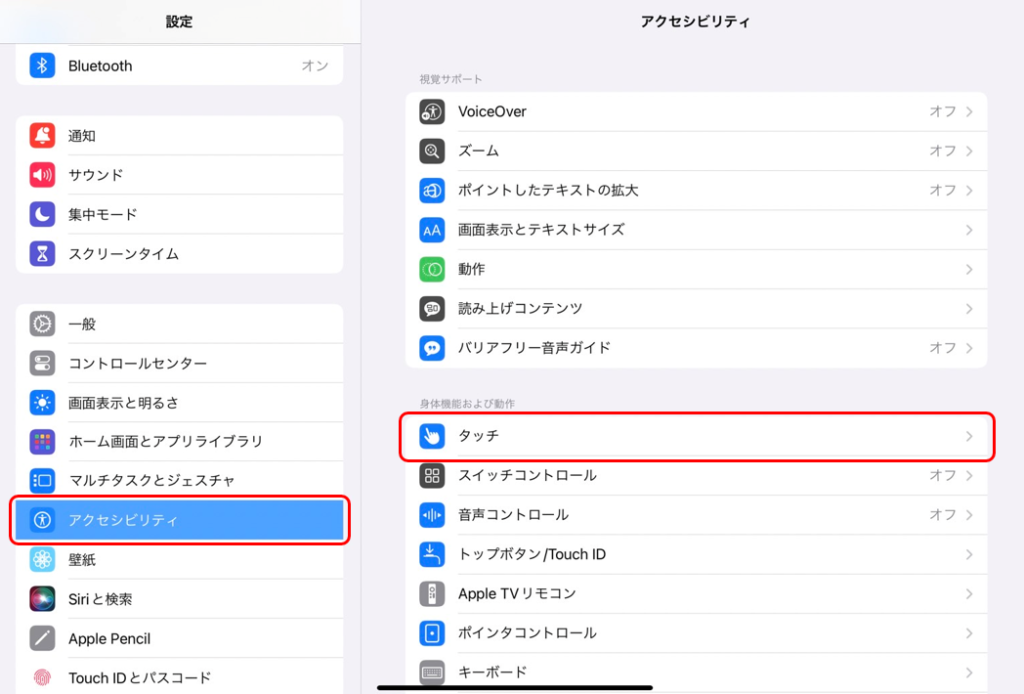Tap the red 通知 bell icon

pos(42,135)
